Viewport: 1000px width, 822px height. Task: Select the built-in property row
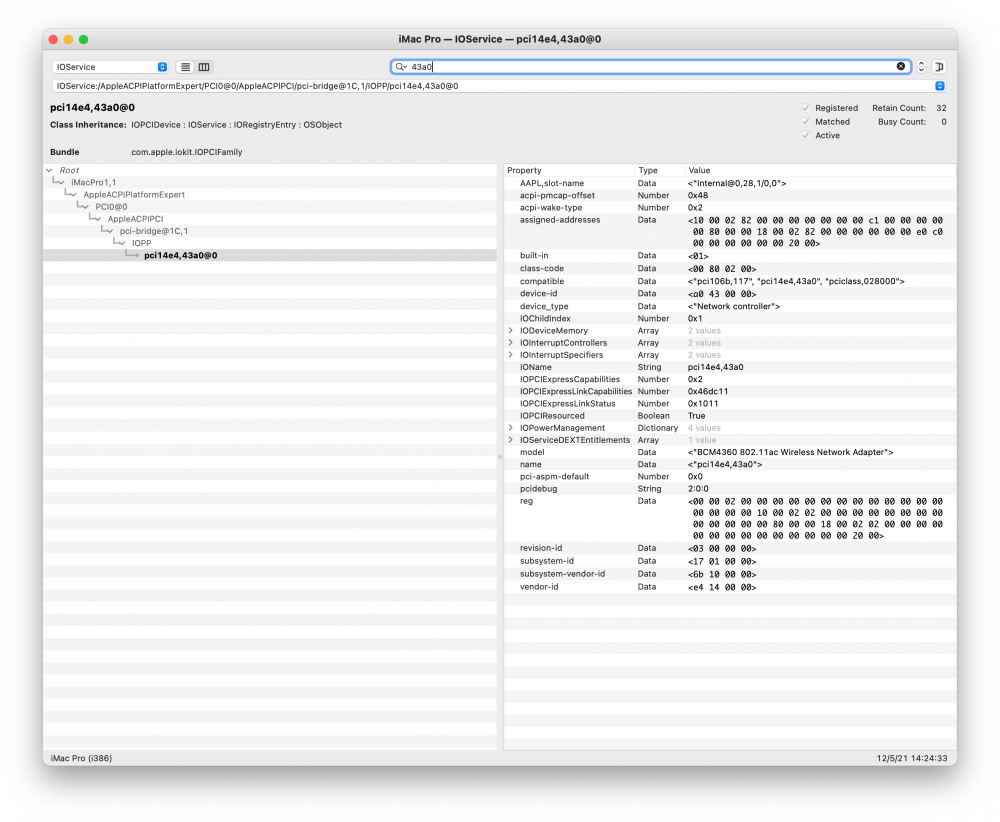[x=730, y=256]
